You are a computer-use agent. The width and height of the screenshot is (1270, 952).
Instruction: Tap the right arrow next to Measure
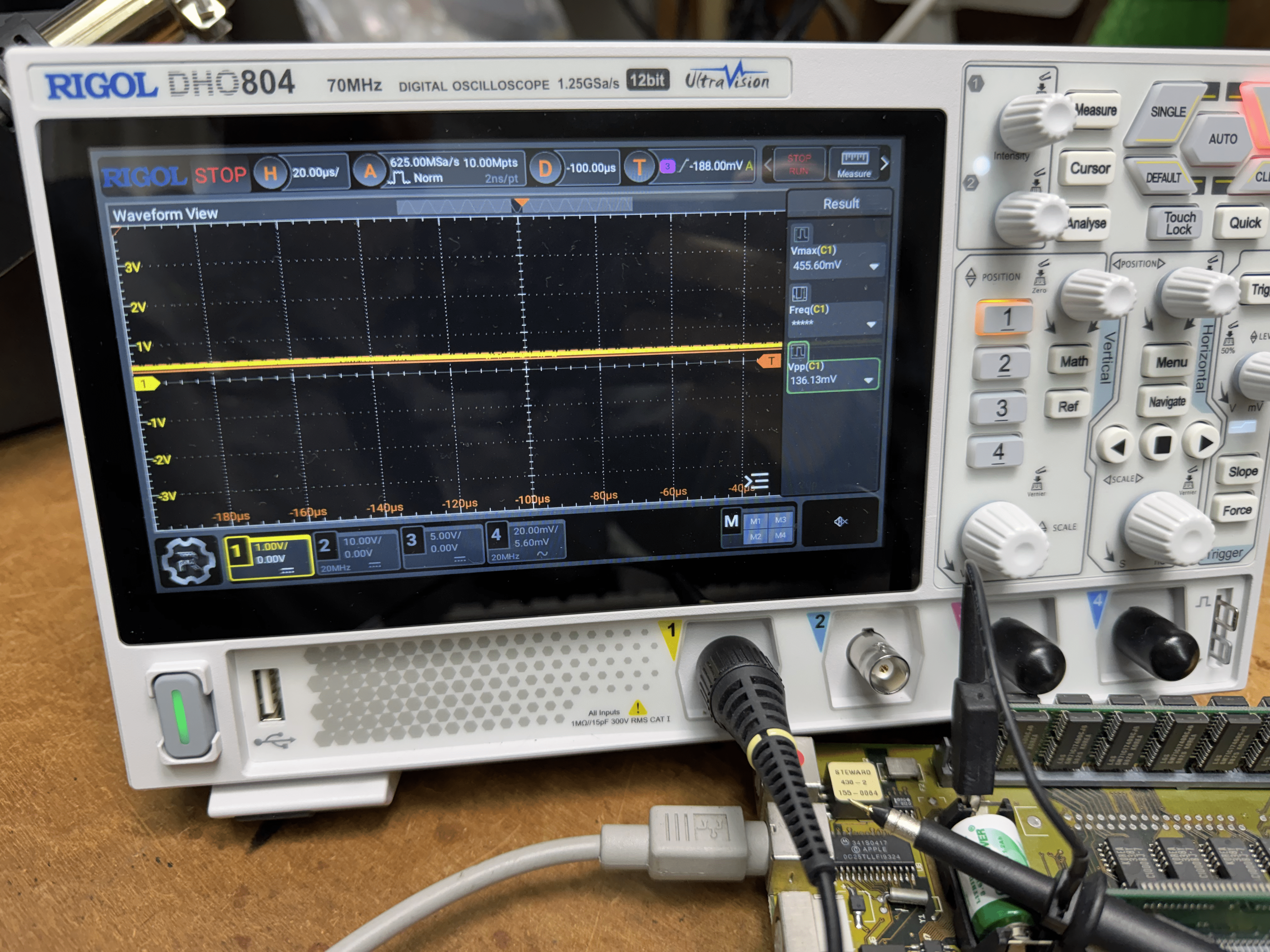point(884,163)
